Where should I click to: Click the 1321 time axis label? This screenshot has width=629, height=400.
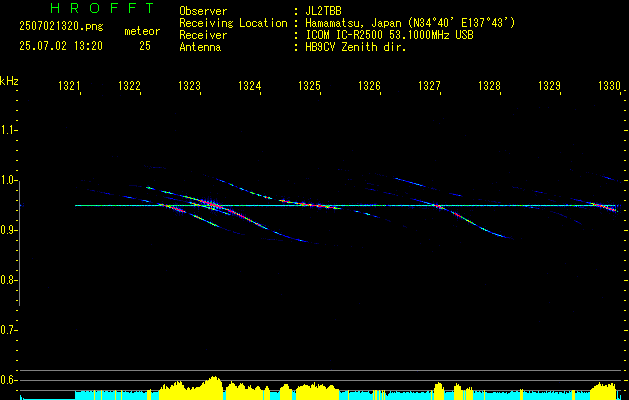tap(69, 86)
